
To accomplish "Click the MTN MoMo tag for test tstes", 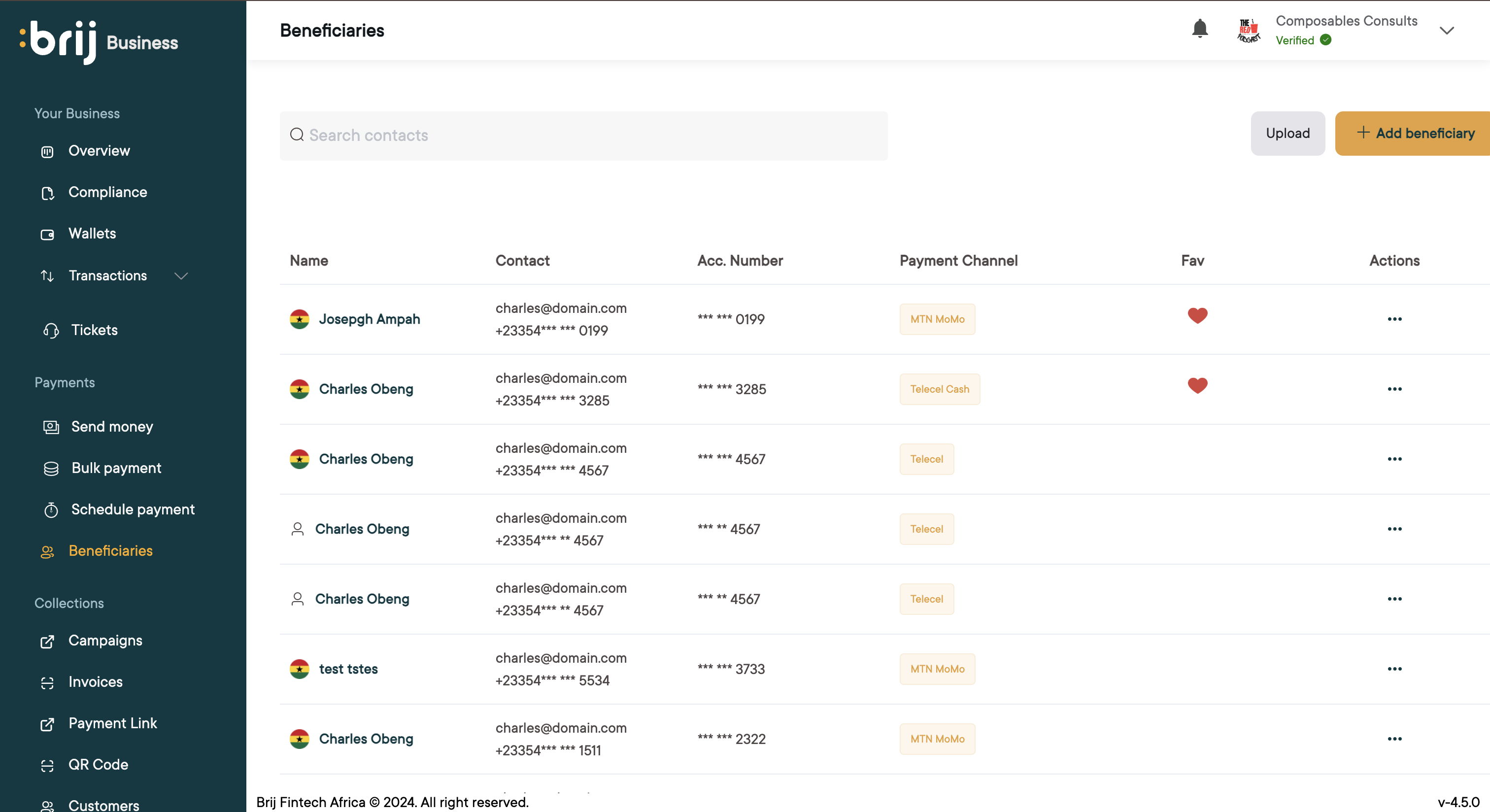I will [937, 669].
